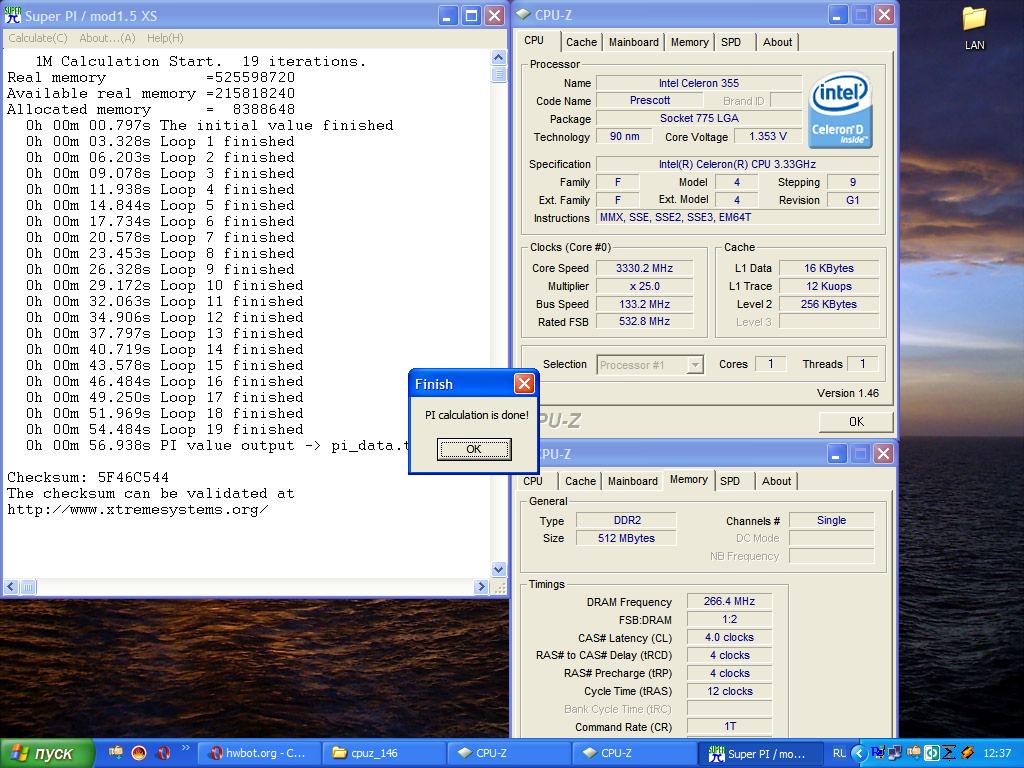1024x768 pixels.
Task: Open the Memory tab in upper CPU-Z
Action: click(689, 42)
